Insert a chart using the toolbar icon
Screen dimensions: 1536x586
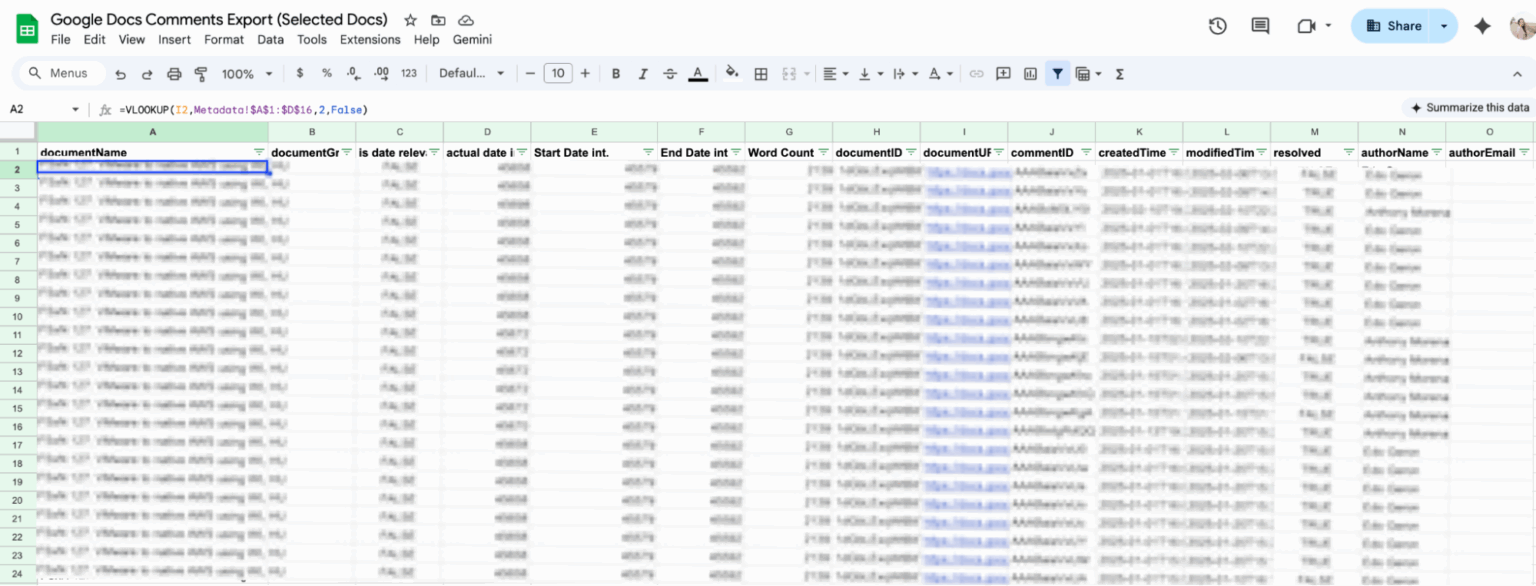1031,74
